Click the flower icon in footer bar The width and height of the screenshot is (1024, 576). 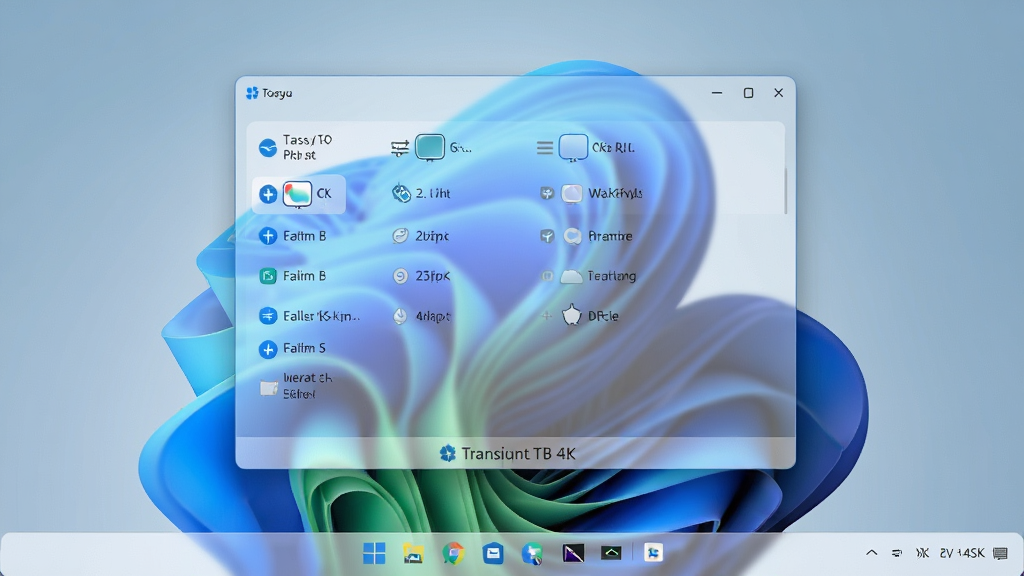click(447, 453)
